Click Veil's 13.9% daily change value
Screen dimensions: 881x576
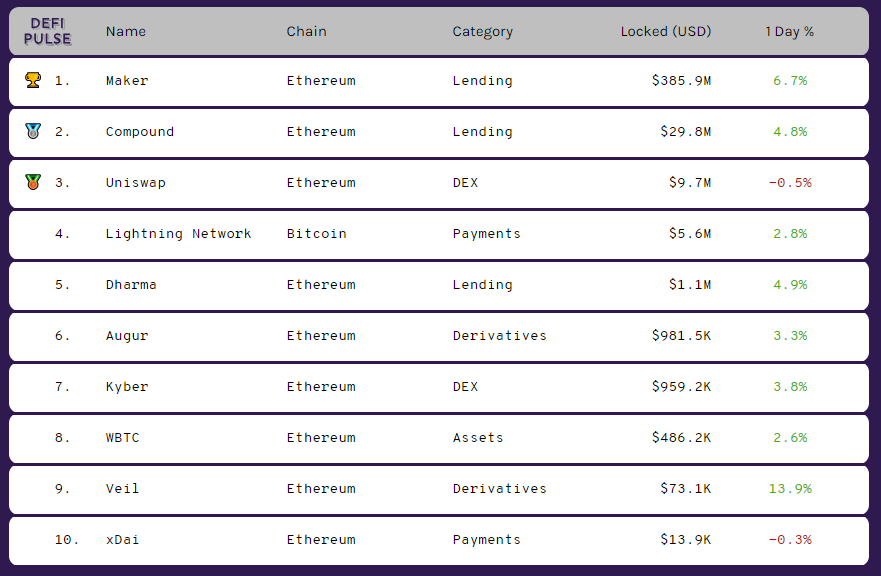pyautogui.click(x=790, y=488)
